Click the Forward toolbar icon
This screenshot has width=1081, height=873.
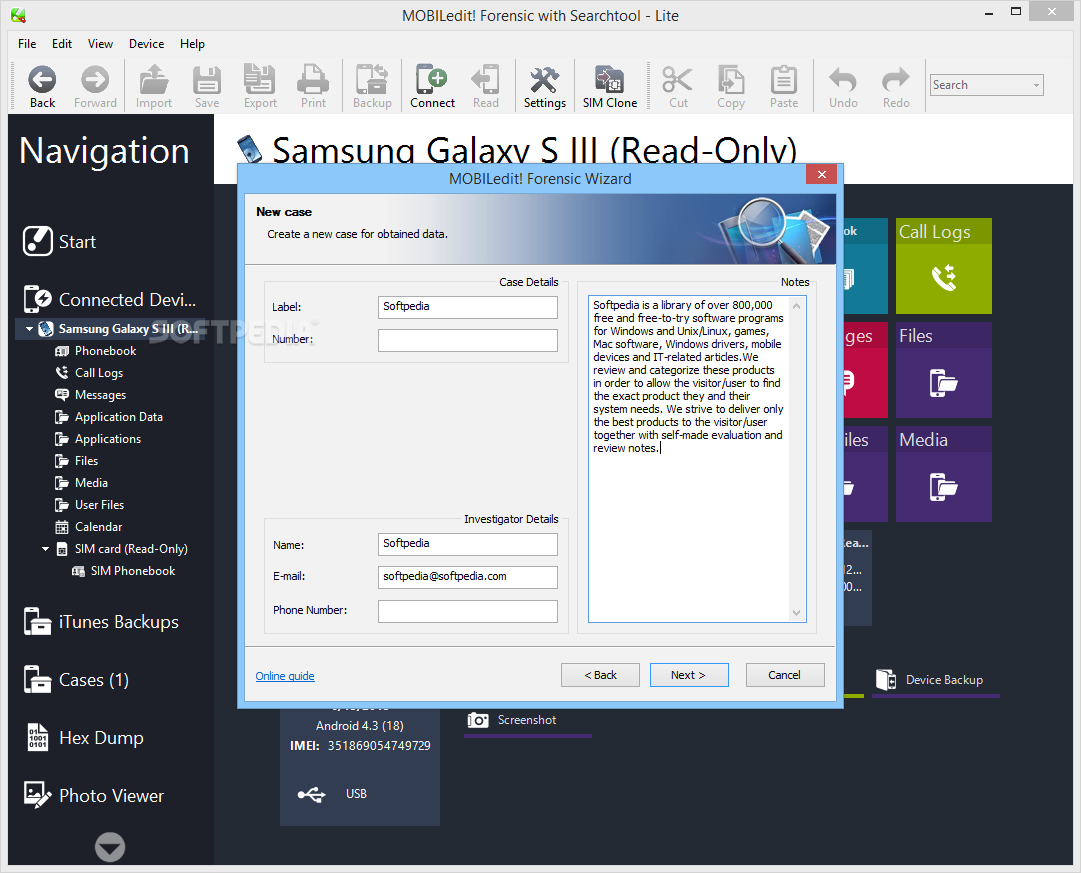coord(95,86)
